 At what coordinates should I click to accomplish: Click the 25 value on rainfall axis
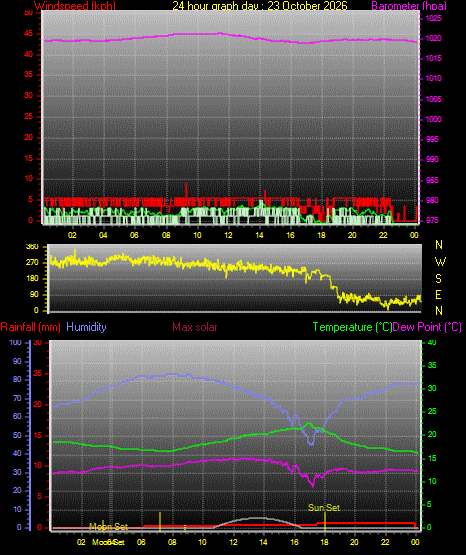click(38, 374)
